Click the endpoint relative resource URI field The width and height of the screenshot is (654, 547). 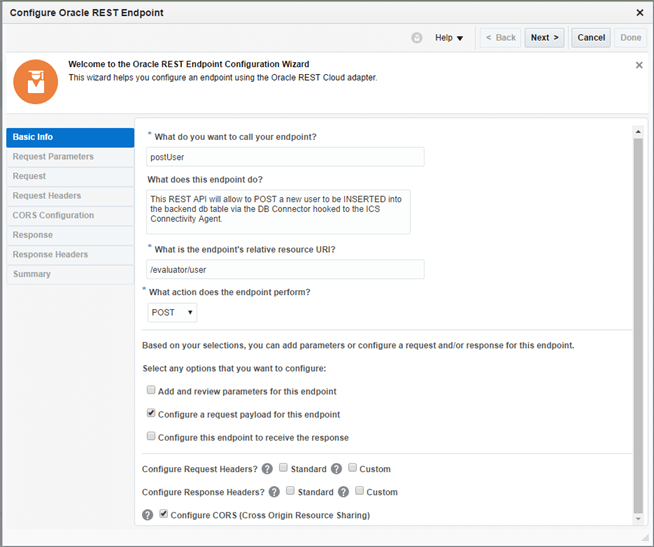[x=285, y=269]
